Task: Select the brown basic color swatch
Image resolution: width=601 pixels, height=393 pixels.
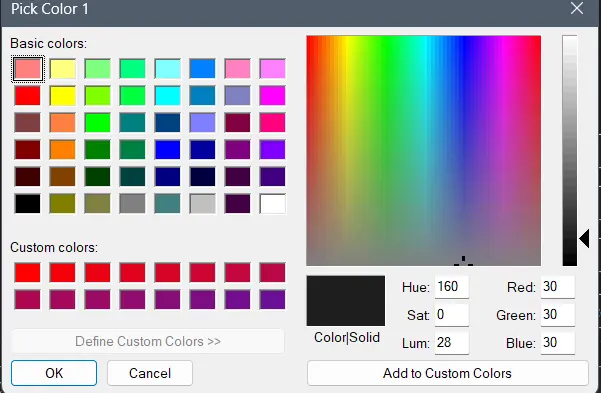Action: [x=62, y=176]
